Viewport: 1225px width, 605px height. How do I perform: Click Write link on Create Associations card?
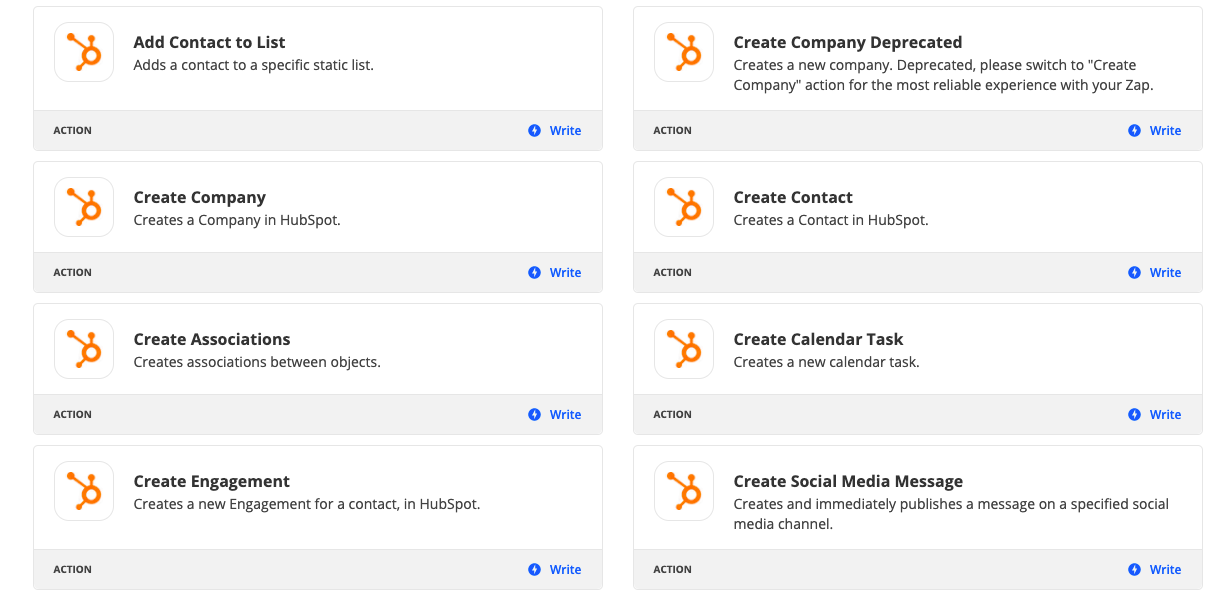point(565,415)
